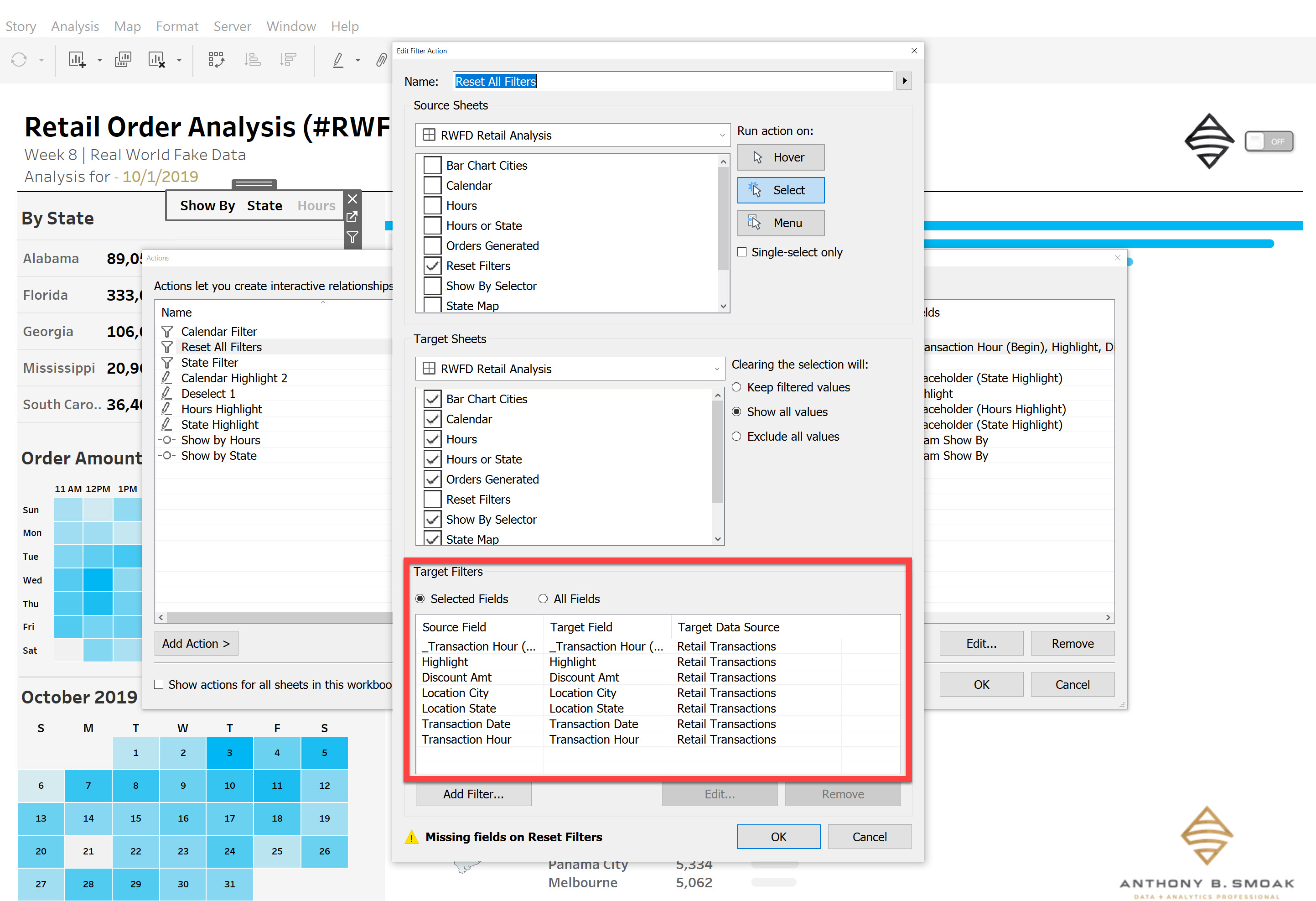Click the Duplicate Sheet toolbar icon
Viewport: 1316px width, 901px height.
(123, 59)
